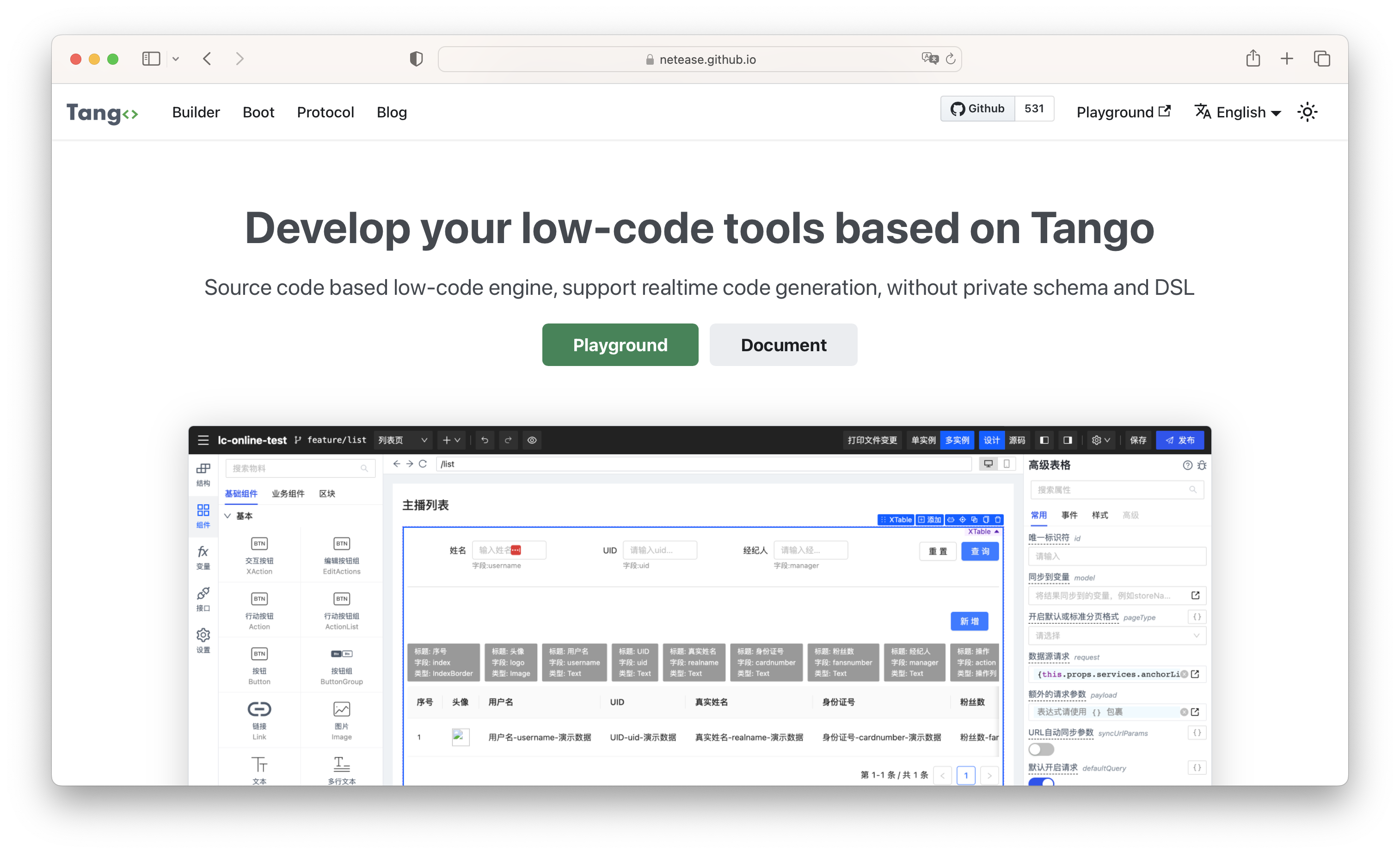Open 设置 settings sidebar panel
The width and height of the screenshot is (1400, 854).
click(x=203, y=640)
